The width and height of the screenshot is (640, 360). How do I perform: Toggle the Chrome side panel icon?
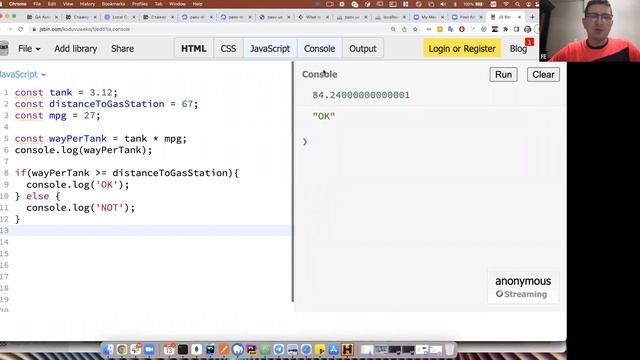[516, 29]
